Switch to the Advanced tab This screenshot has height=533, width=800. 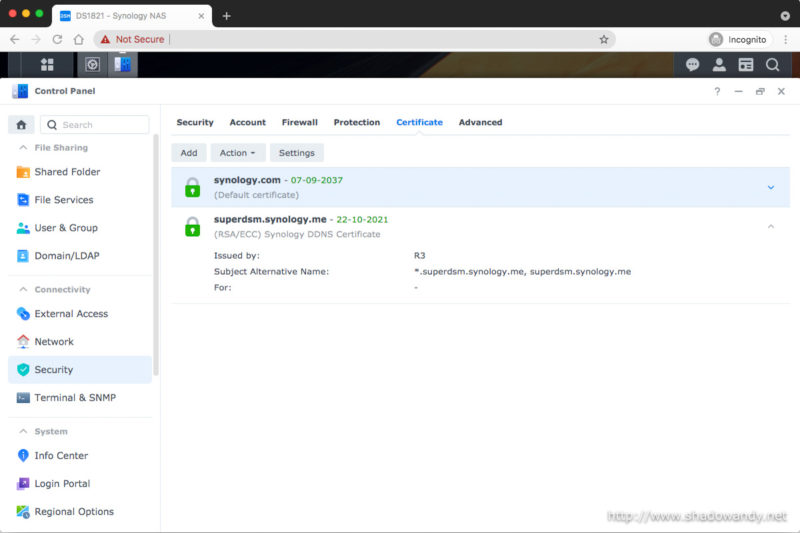(480, 122)
